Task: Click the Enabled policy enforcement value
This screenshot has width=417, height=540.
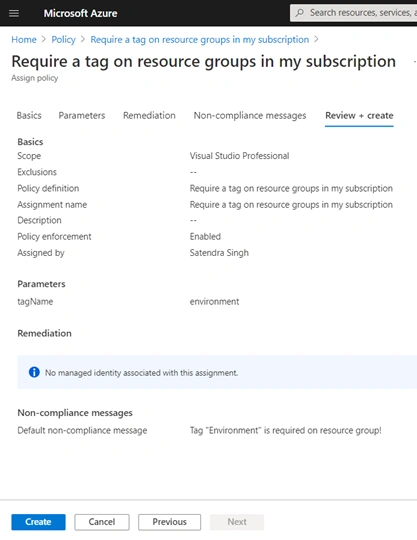Action: [x=205, y=237]
